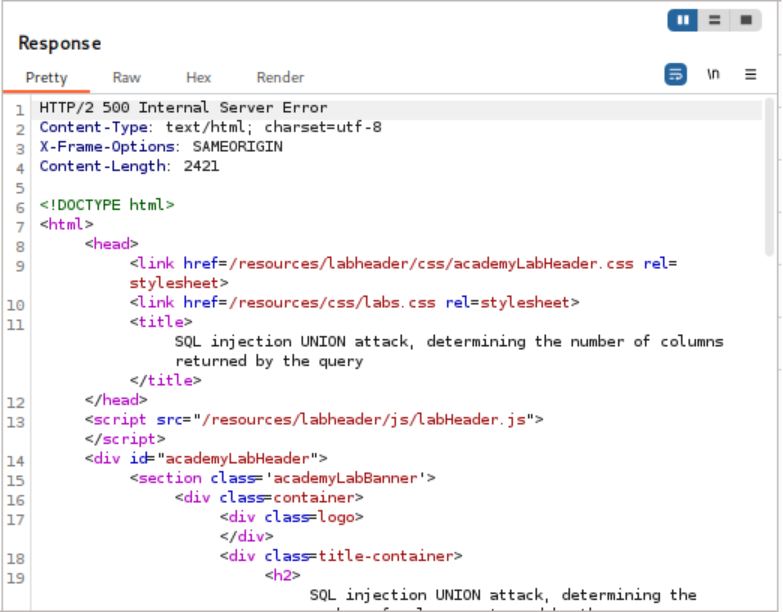783x612 pixels.
Task: Open the response hamburger options menu
Action: pyautogui.click(x=750, y=75)
